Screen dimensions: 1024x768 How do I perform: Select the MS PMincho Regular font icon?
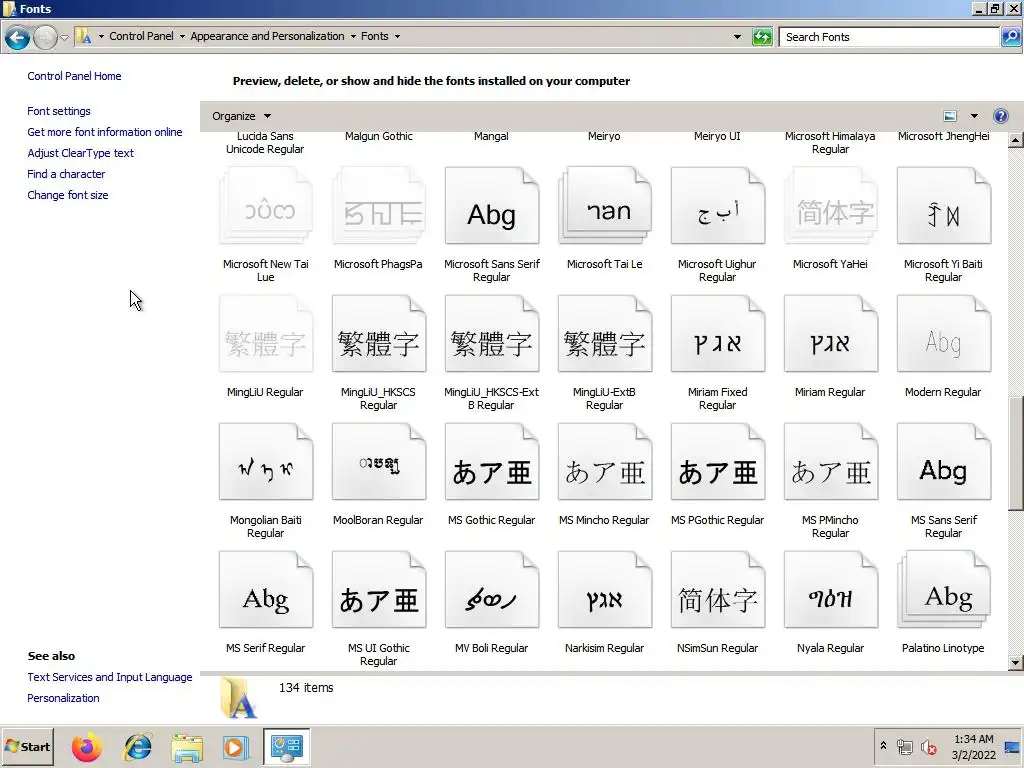coord(831,462)
